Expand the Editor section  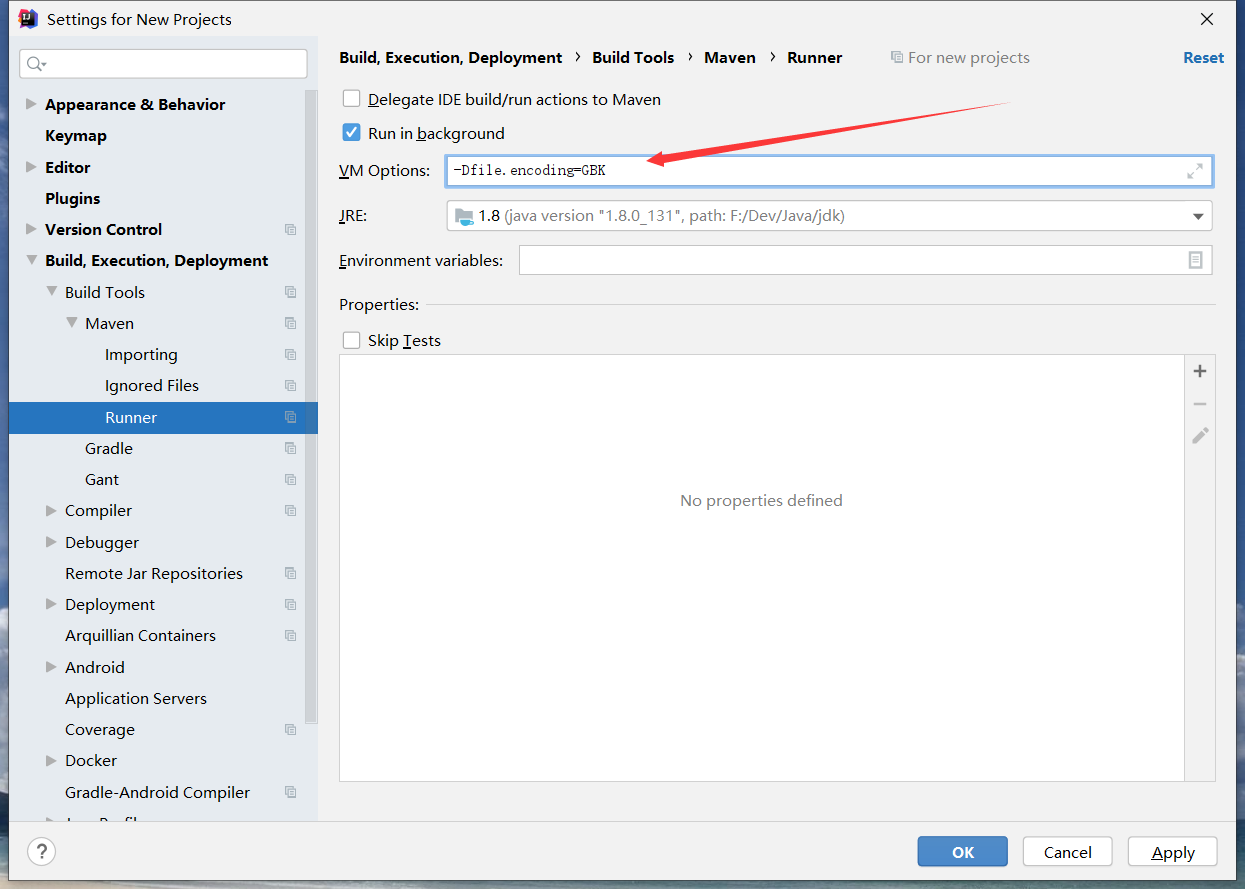click(x=31, y=167)
